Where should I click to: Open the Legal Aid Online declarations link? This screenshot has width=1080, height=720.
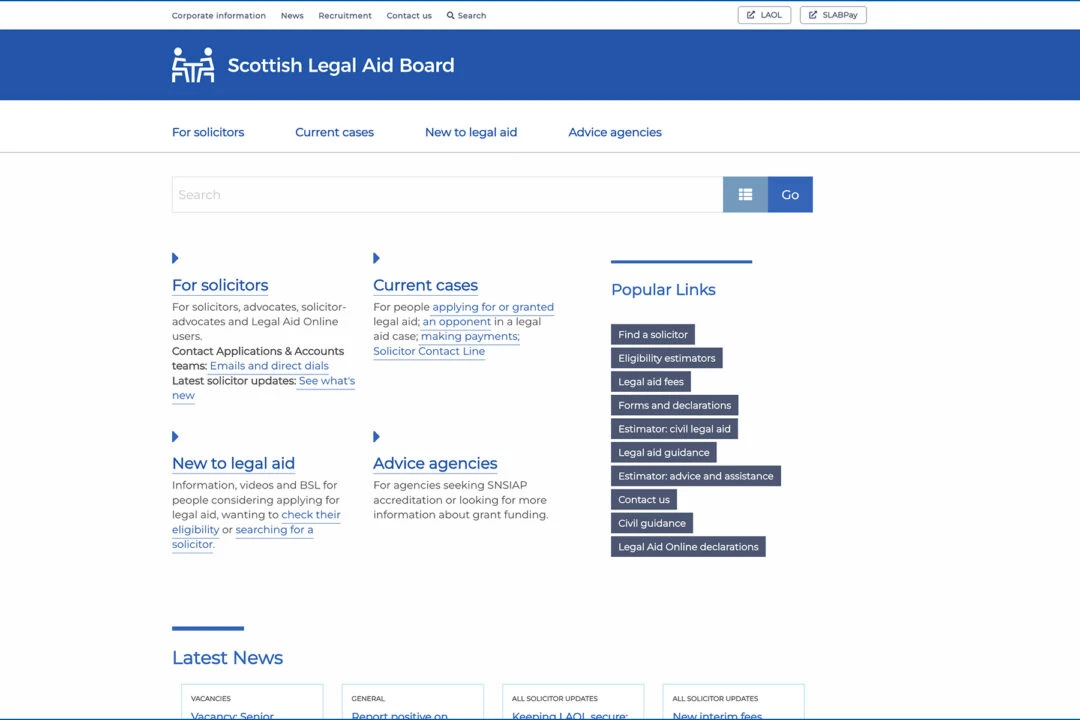(688, 546)
